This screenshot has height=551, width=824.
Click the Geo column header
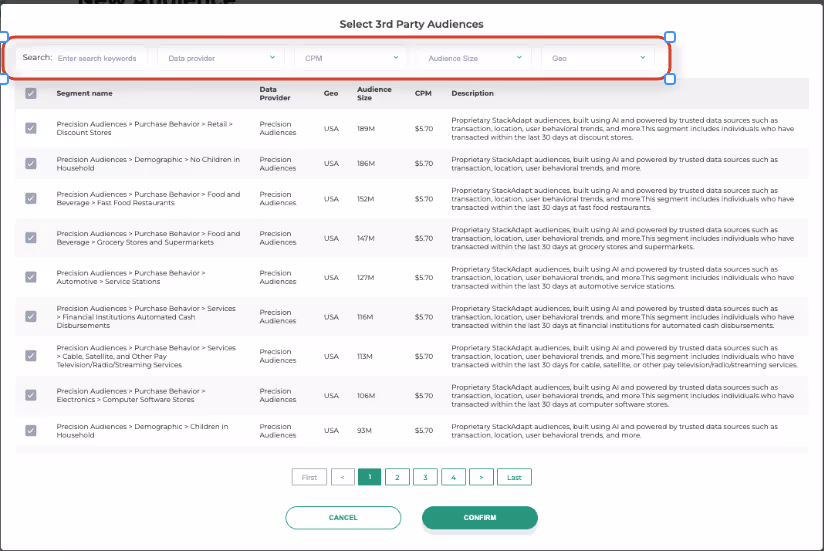331,93
